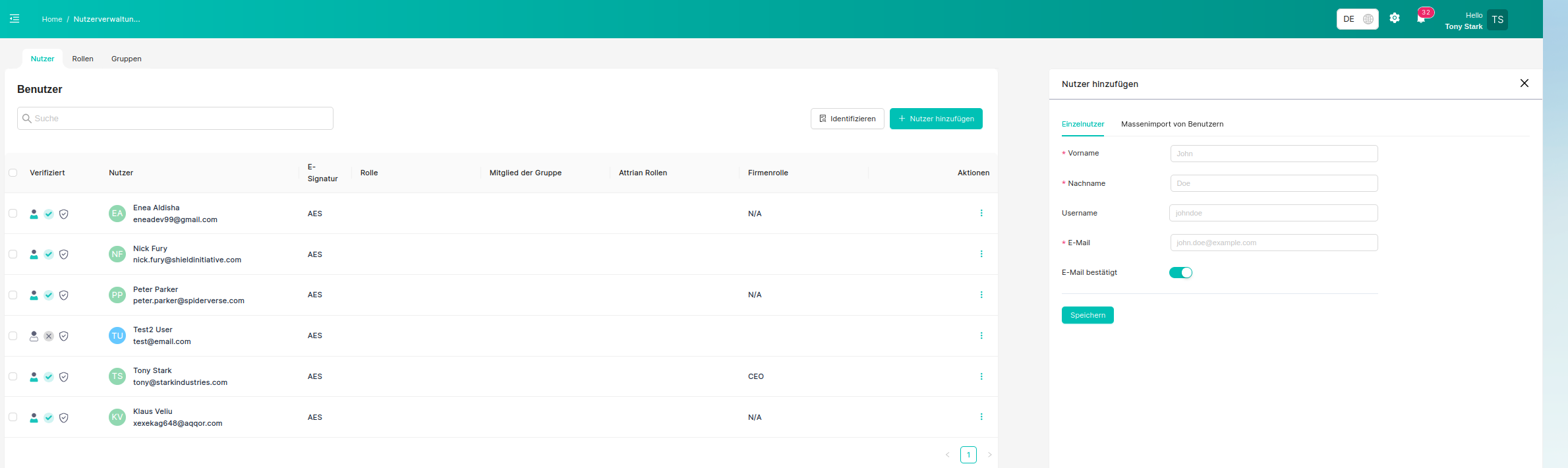Click person icon in Nick Fury row
The width and height of the screenshot is (1568, 468).
point(34,254)
